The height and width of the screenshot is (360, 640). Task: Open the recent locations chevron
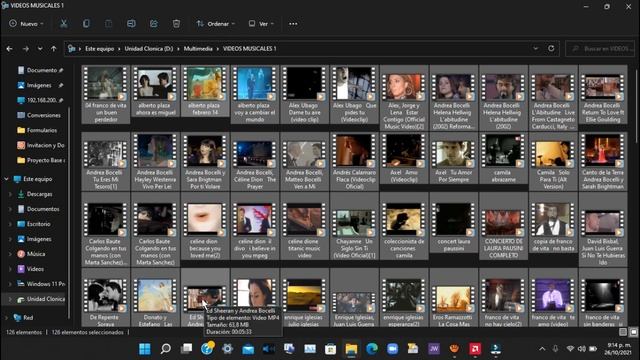40,49
